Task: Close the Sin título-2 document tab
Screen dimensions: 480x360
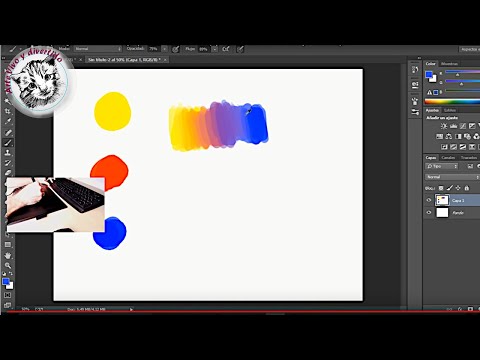Action: [x=165, y=60]
